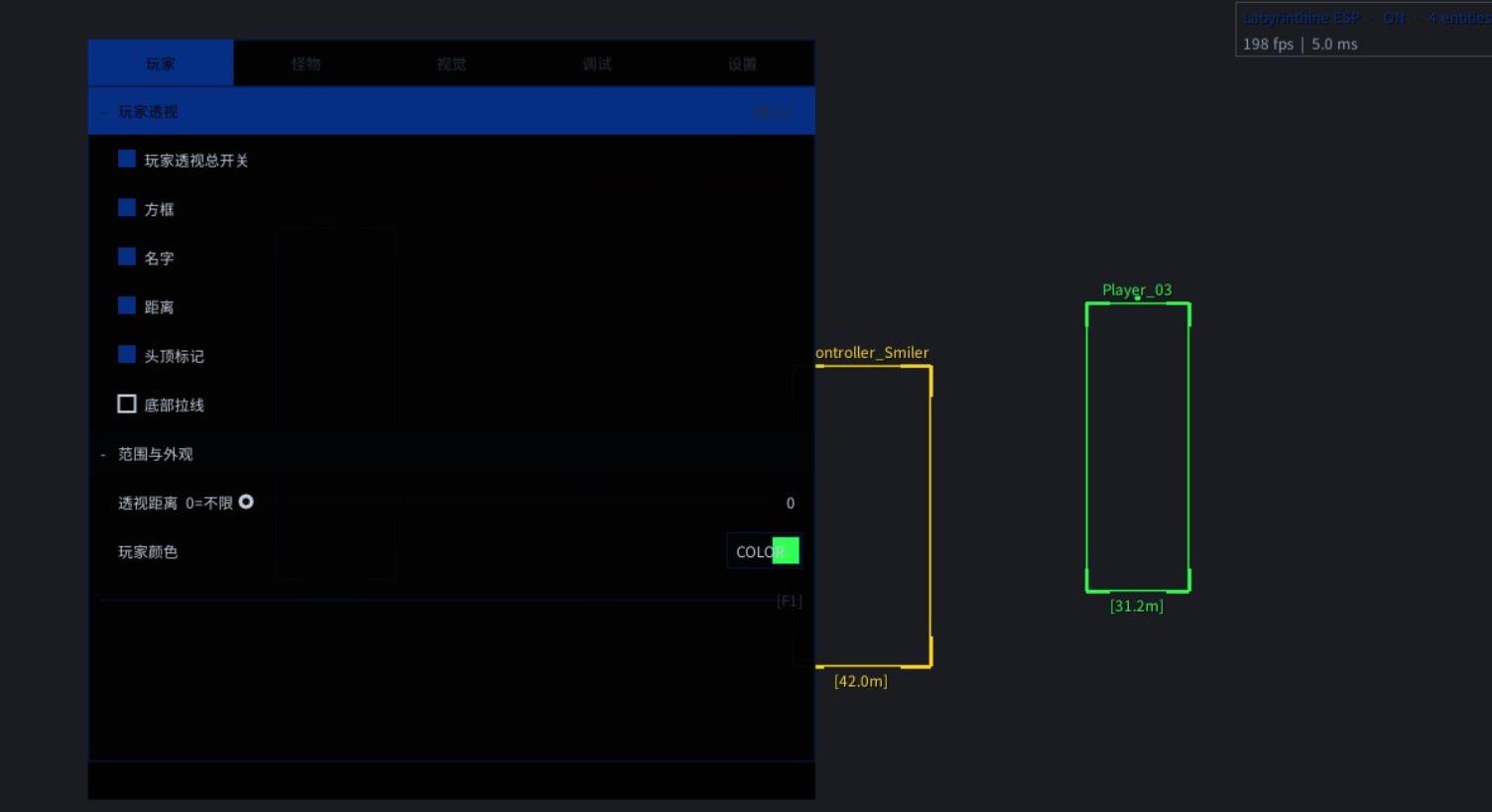Click the 透视距离 slider handle
1492x812 pixels.
pyautogui.click(x=246, y=502)
